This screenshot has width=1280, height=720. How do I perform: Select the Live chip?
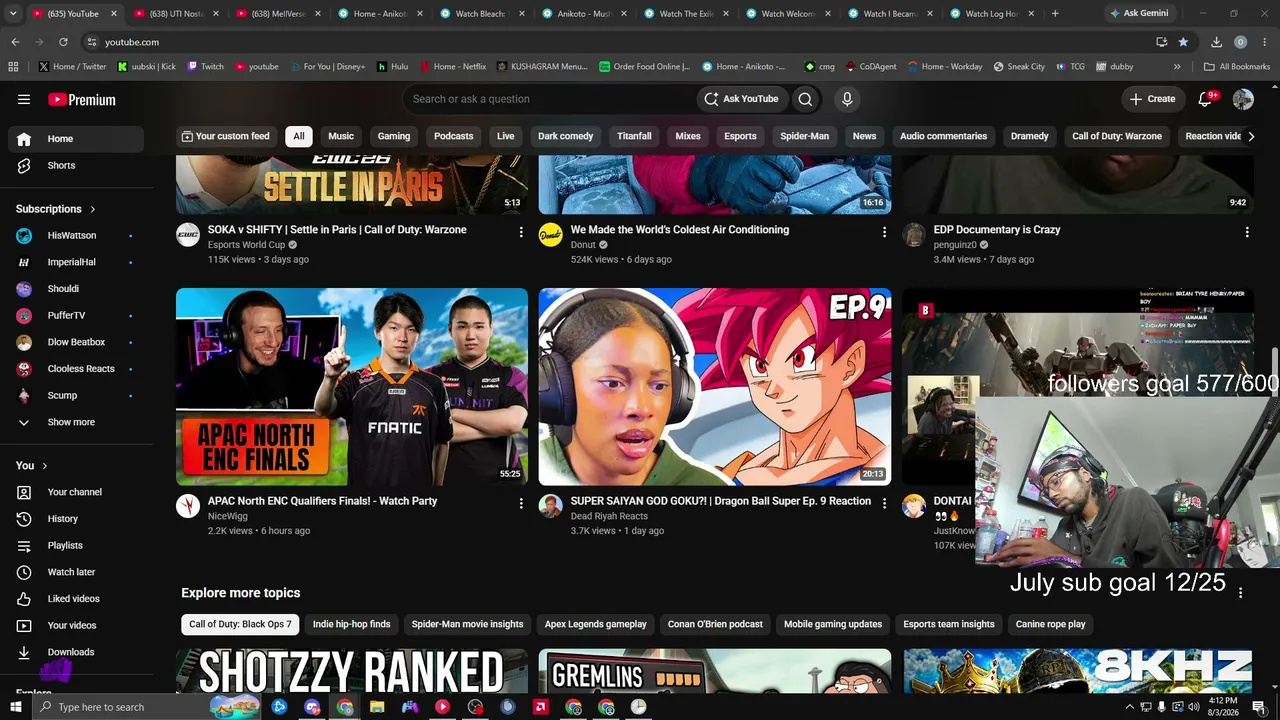506,136
